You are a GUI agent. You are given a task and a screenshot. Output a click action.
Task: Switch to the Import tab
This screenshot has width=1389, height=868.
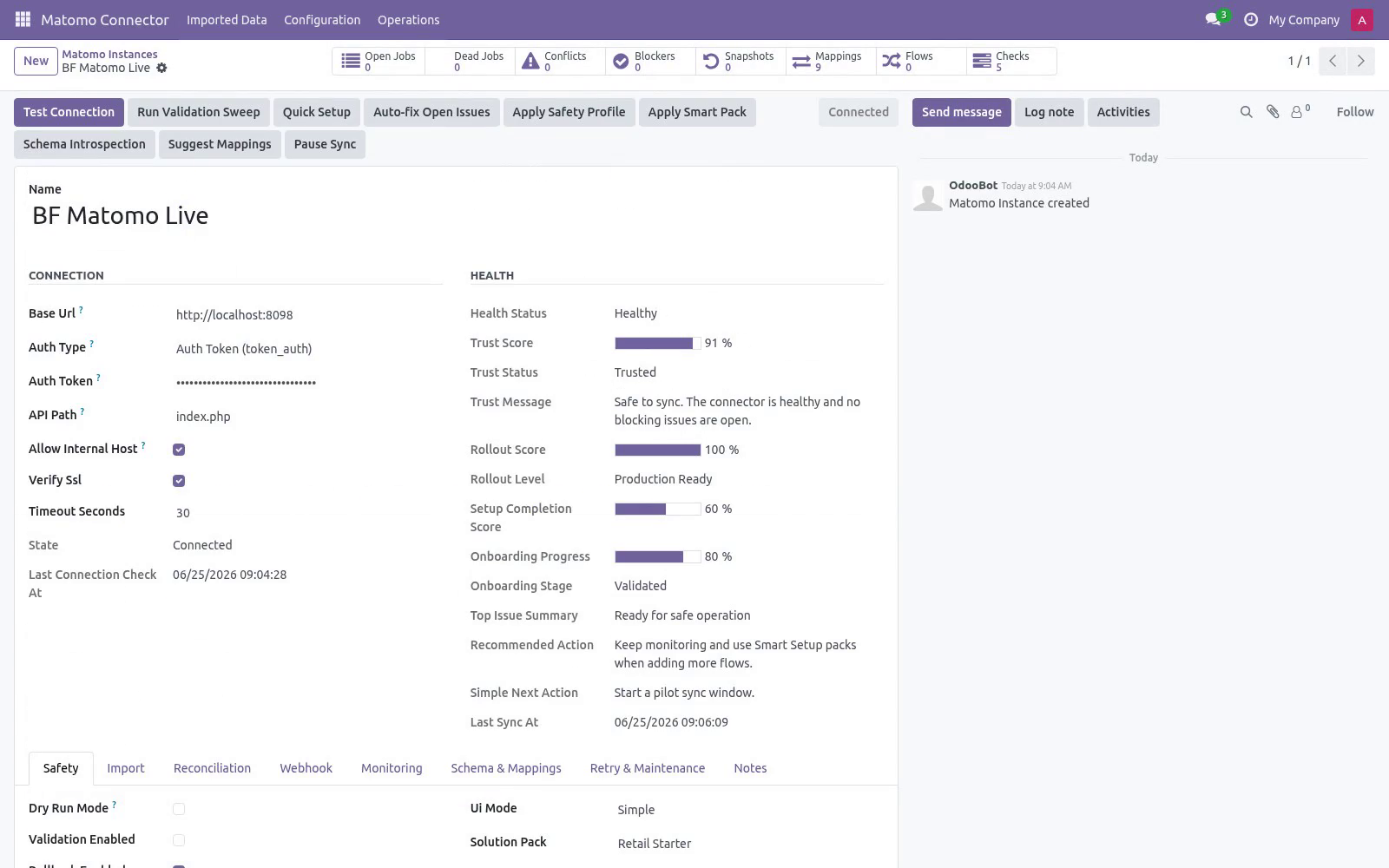(x=126, y=768)
